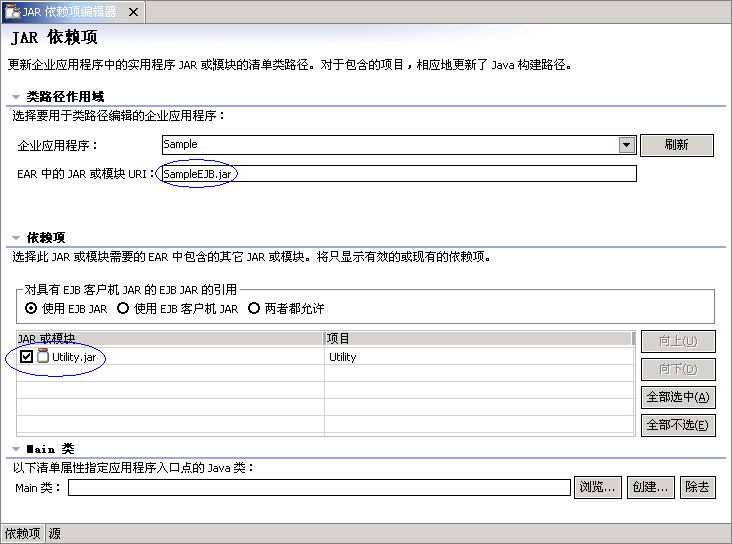This screenshot has height=544, width=732.
Task: Collapse the 类路径作用域 section
Action: point(16,97)
